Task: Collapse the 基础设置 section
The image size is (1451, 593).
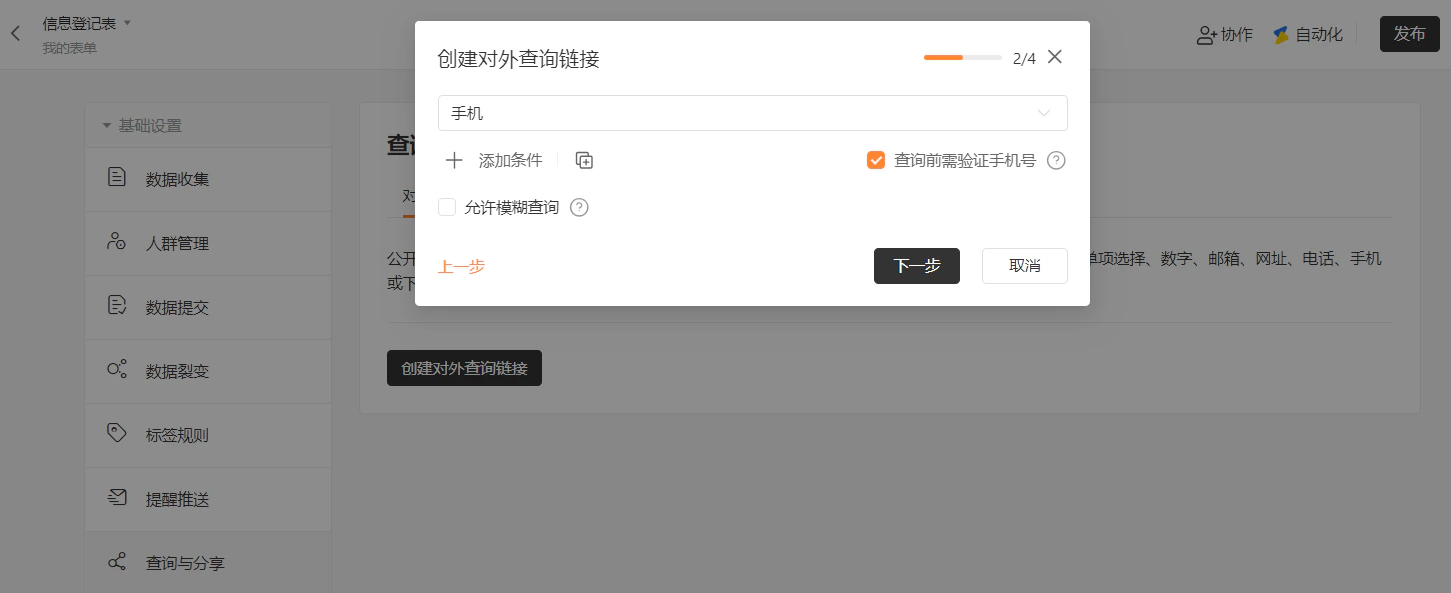Action: pyautogui.click(x=107, y=126)
